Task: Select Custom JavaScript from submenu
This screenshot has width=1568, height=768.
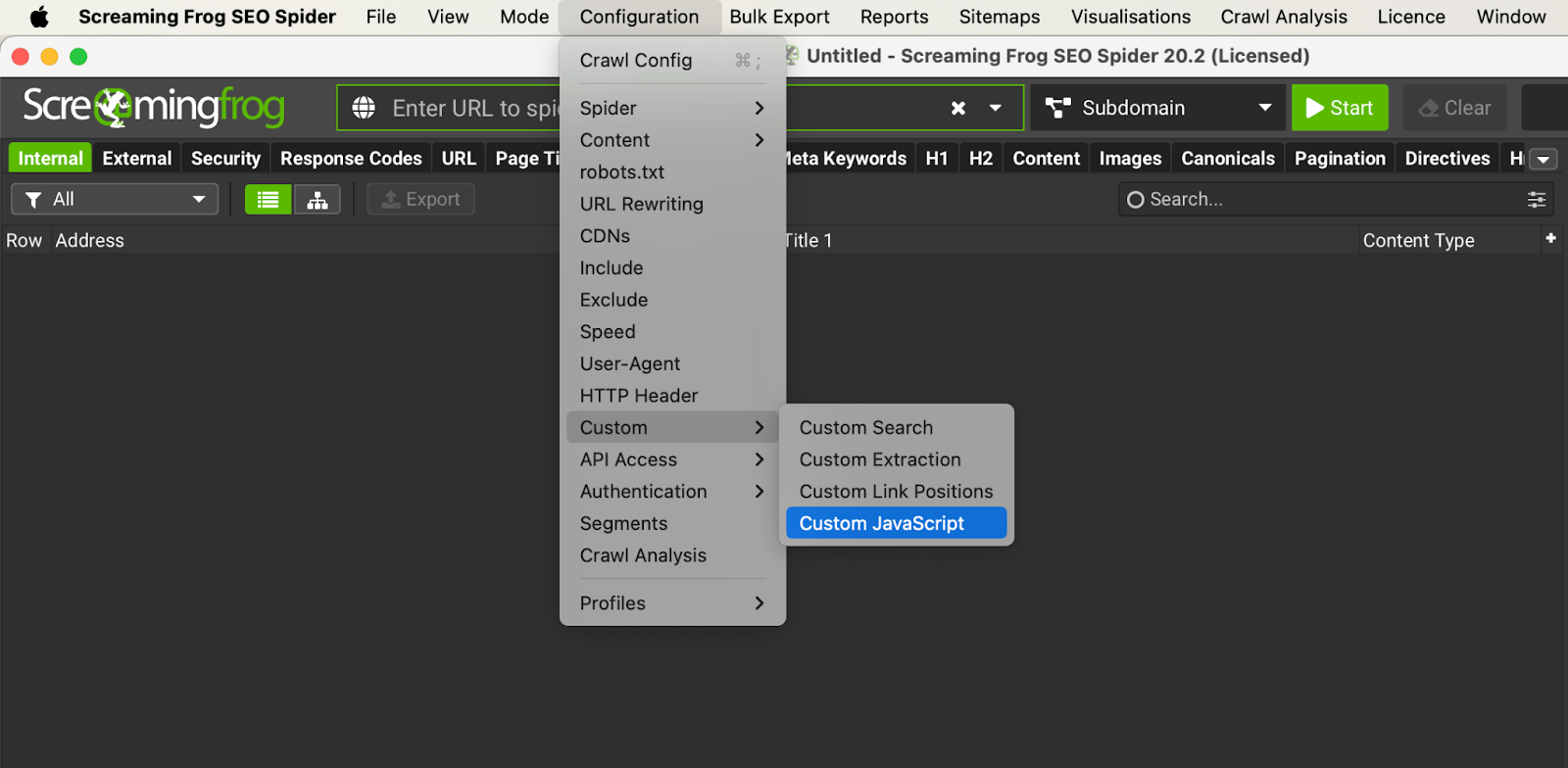Action: pos(897,523)
